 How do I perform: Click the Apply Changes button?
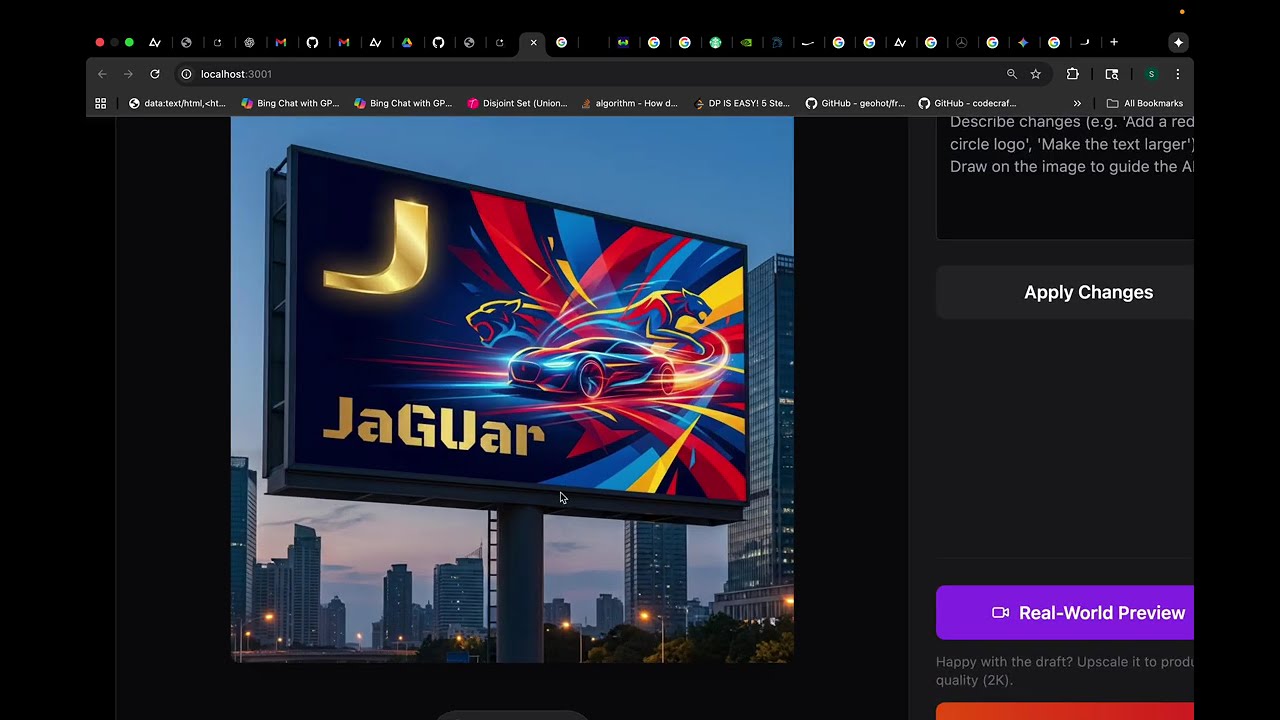pyautogui.click(x=1065, y=292)
